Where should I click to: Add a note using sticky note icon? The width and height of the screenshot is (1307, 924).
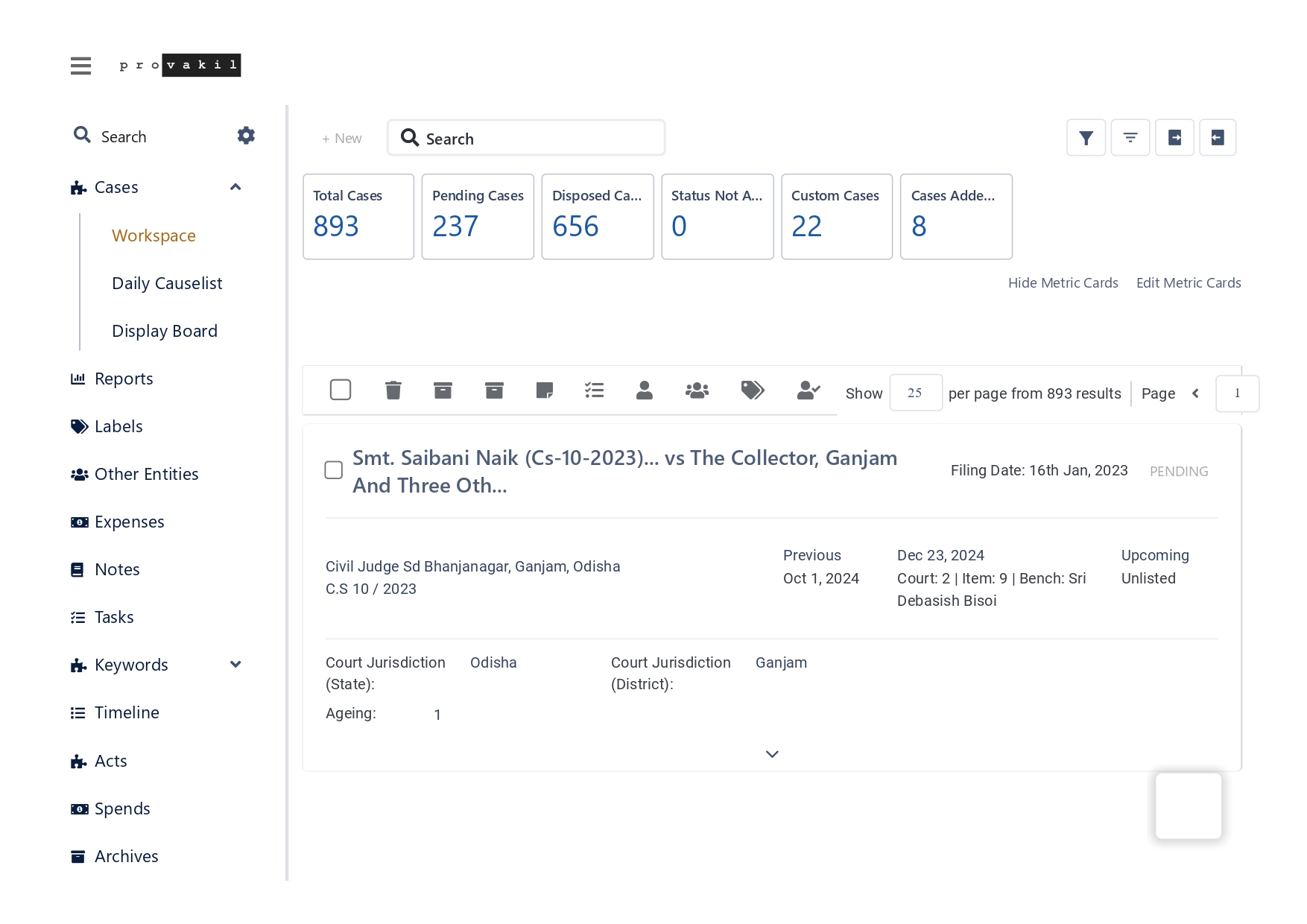545,390
